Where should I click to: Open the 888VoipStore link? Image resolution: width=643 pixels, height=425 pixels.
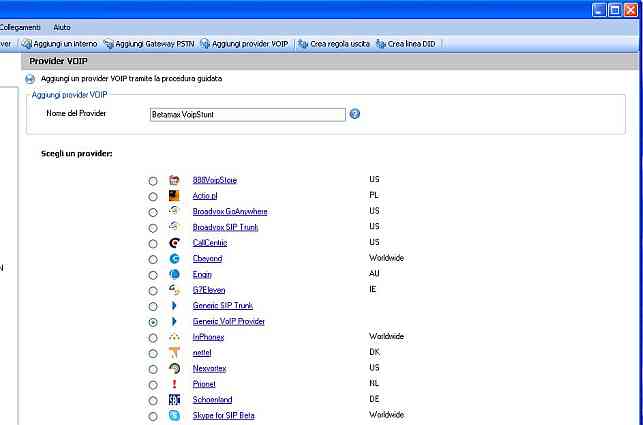(214, 180)
